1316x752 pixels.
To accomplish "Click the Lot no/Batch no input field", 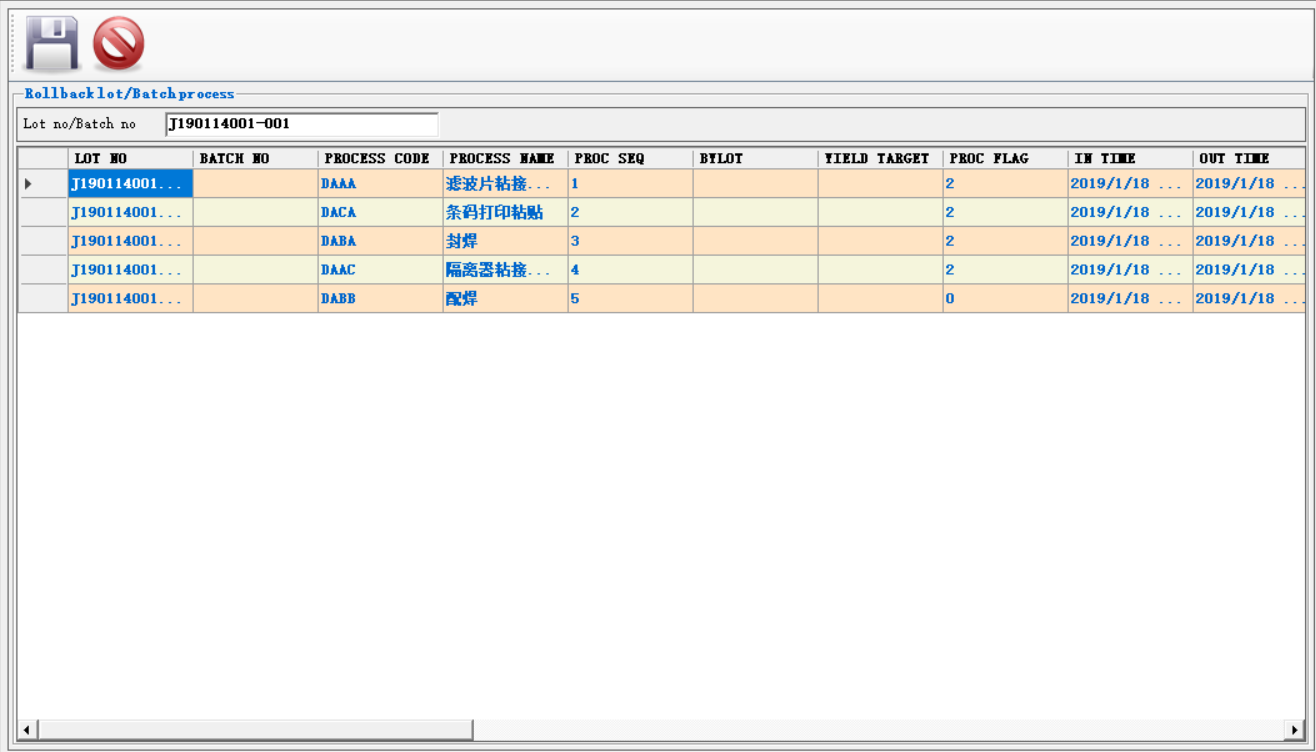I will (x=301, y=124).
